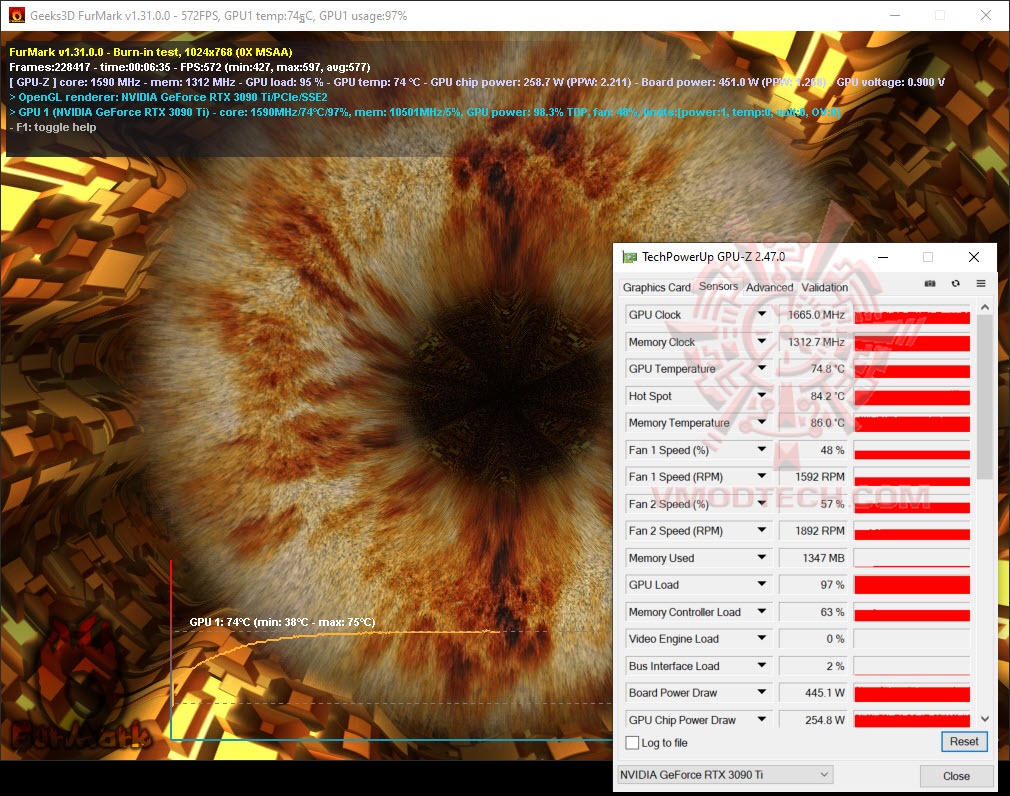Open the Bus Interface Load dropdown
The height and width of the screenshot is (796, 1010).
[761, 665]
